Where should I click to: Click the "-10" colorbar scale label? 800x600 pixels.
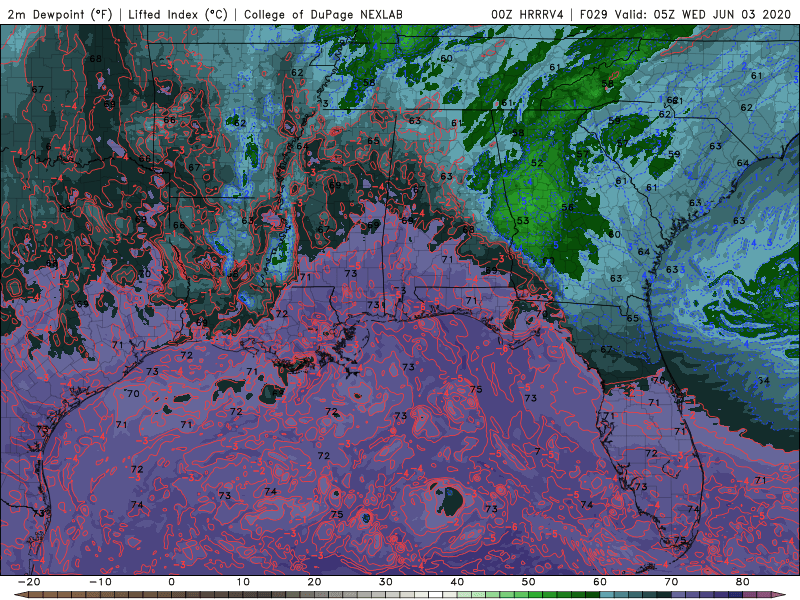point(100,582)
